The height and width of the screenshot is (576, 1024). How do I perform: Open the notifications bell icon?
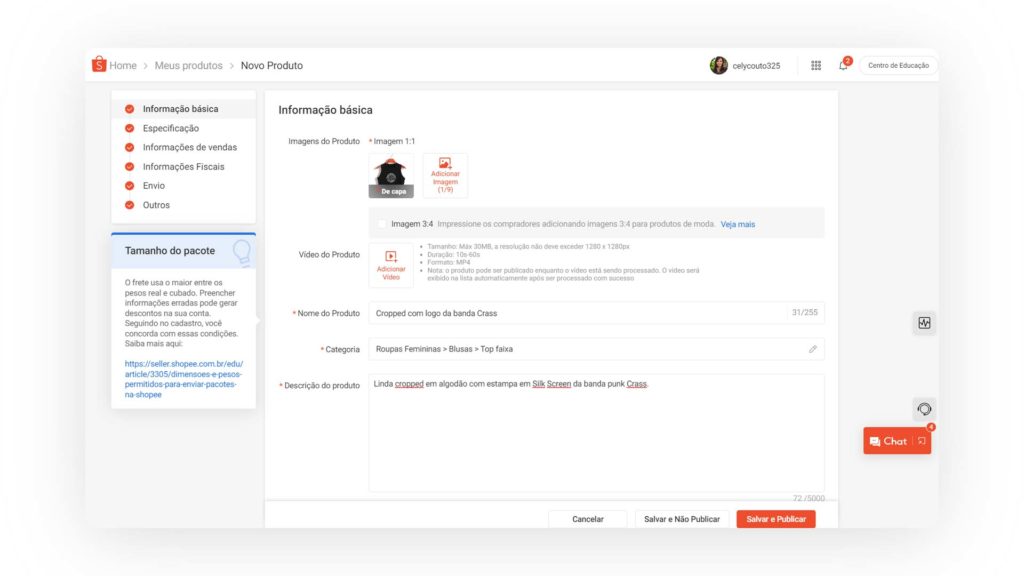point(843,66)
